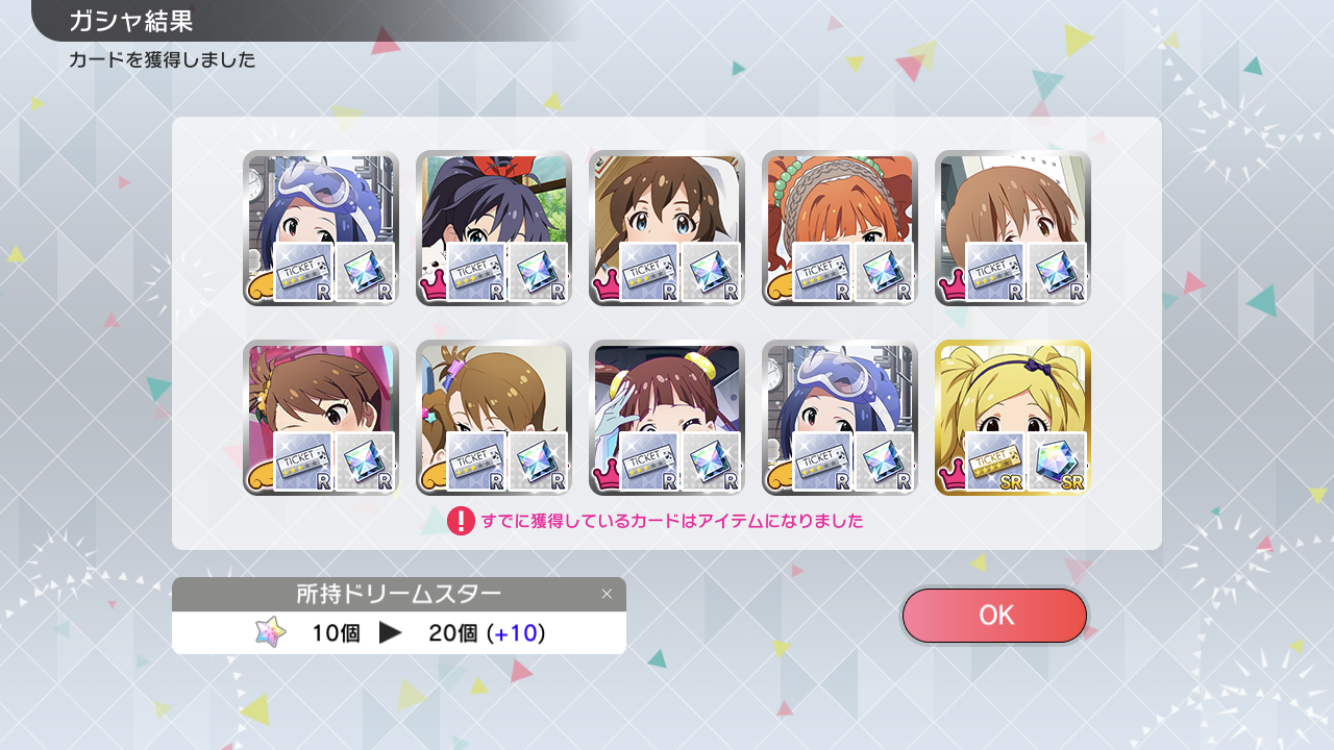The image size is (1334, 750).
Task: Tap ticket icon on first goggles card
Action: [x=303, y=272]
